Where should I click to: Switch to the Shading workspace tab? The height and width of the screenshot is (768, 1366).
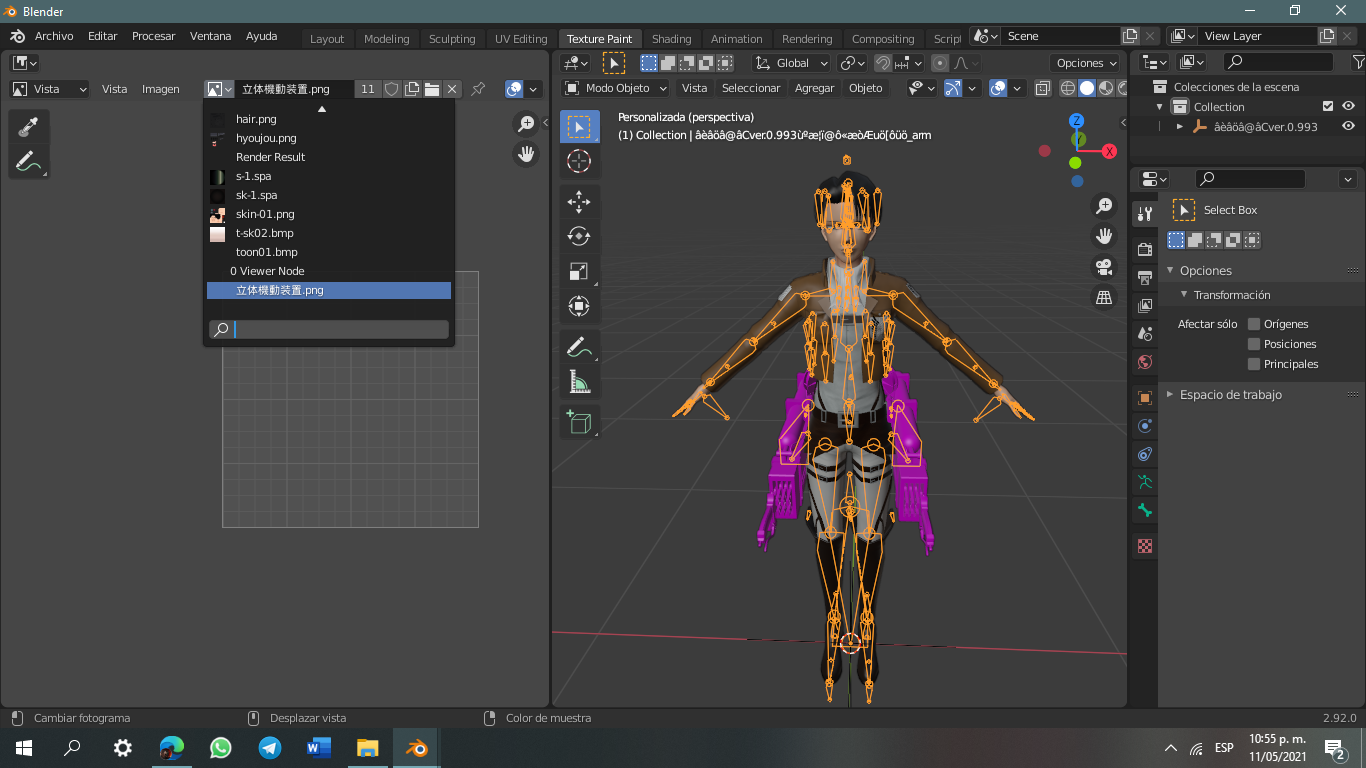click(671, 39)
